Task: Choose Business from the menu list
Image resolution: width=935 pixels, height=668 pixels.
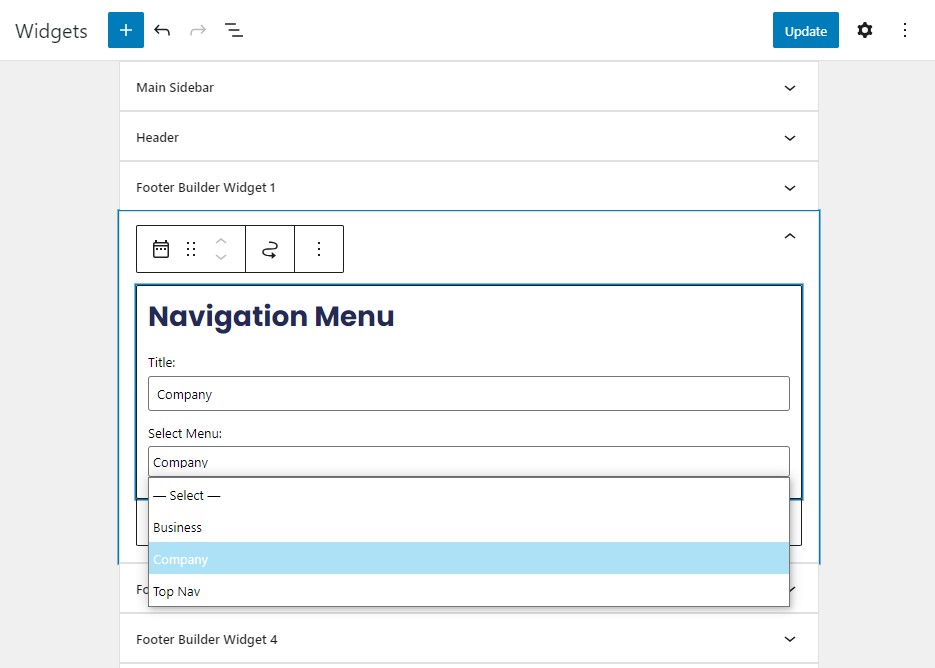Action: coord(469,527)
